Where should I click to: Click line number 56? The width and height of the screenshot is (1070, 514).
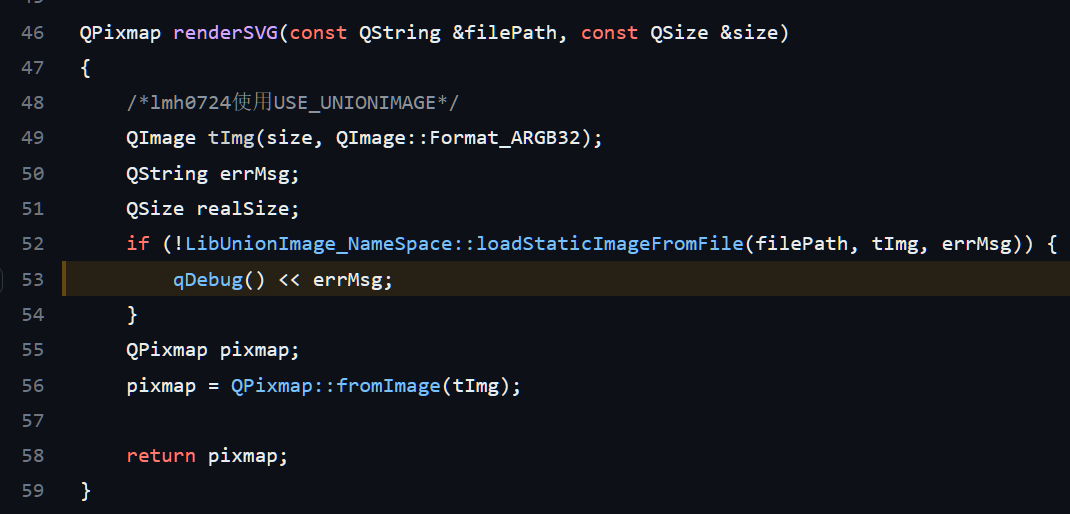tap(32, 385)
